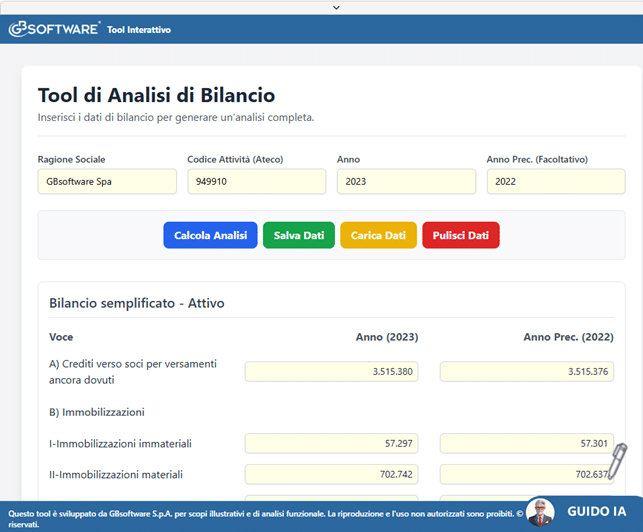This screenshot has width=643, height=532.
Task: Click the A) Crediti verso soci label
Action: pos(133,372)
